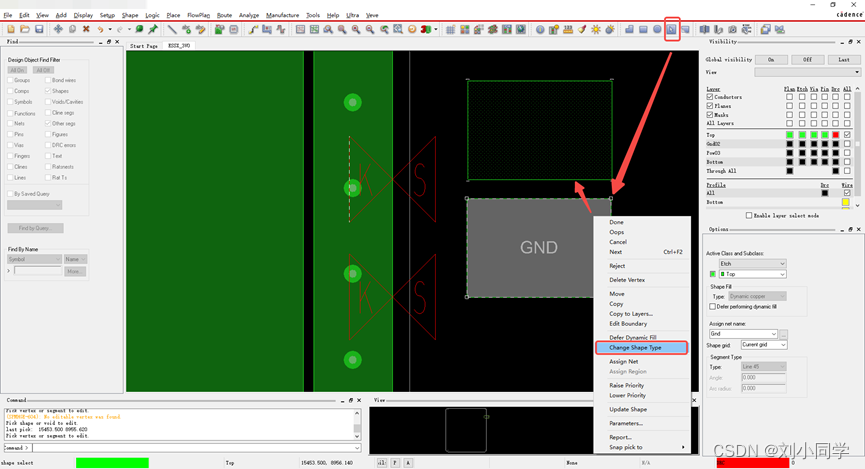865x469 pixels.
Task: Click the Save file toolbar icon
Action: 39,29
